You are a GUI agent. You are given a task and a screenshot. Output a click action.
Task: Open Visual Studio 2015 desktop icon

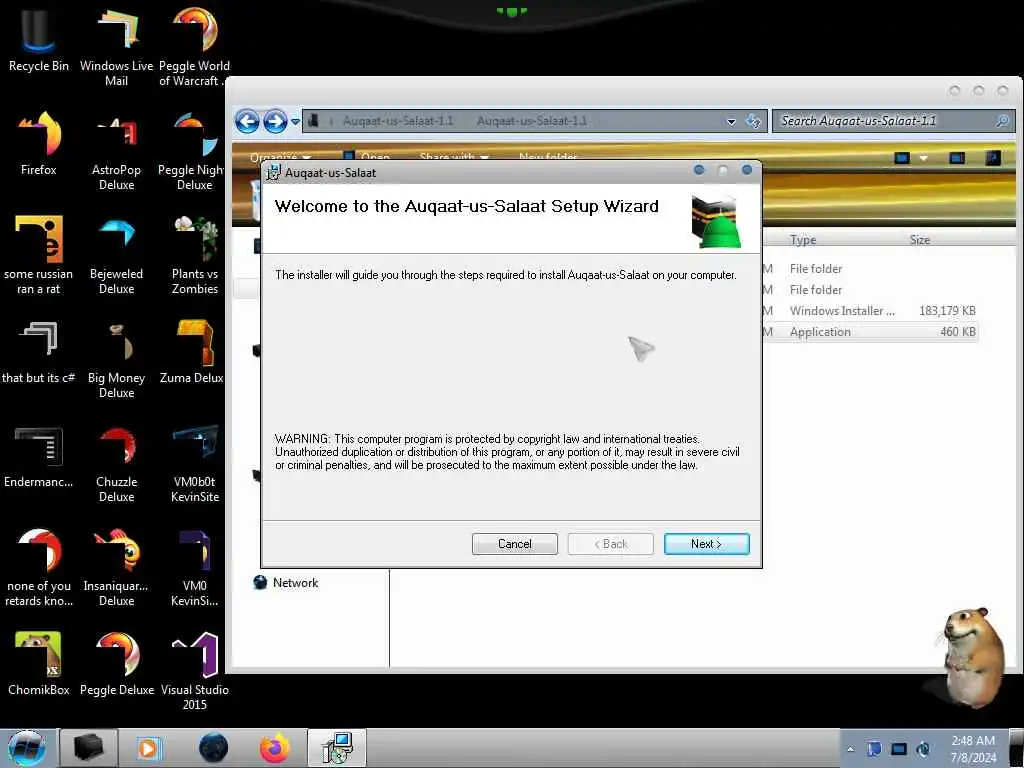coord(194,669)
